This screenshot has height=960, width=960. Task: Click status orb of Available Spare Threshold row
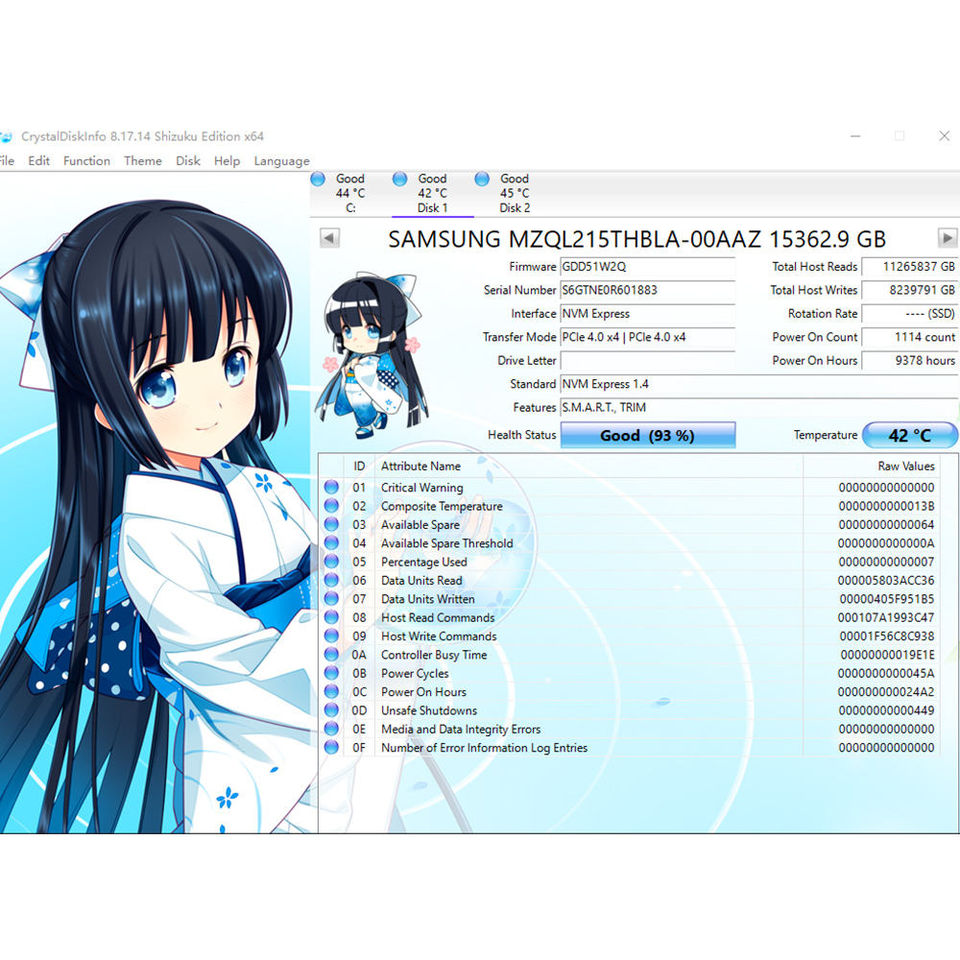(x=331, y=543)
